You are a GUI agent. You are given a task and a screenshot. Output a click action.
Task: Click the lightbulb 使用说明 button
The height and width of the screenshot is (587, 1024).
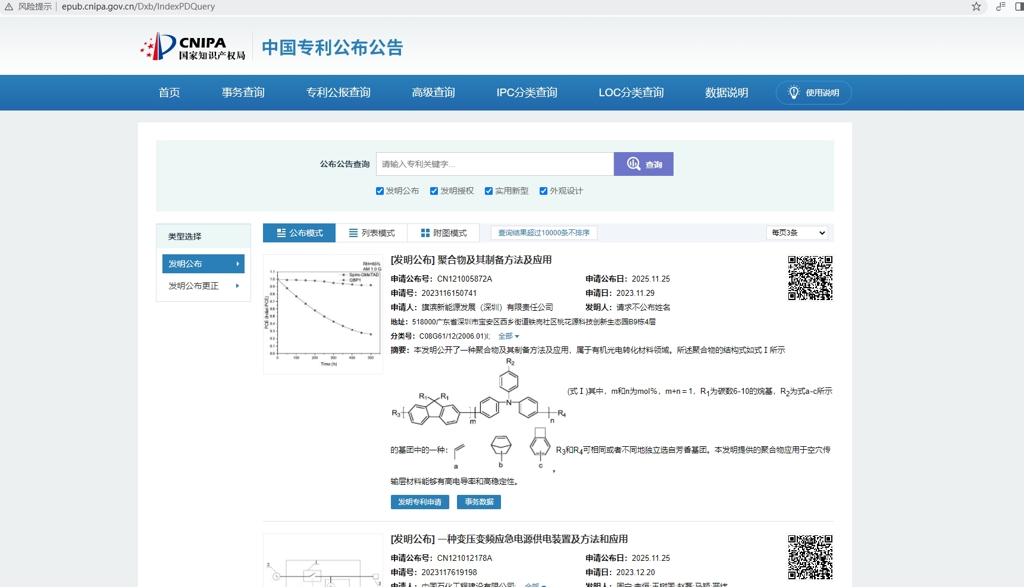point(814,93)
